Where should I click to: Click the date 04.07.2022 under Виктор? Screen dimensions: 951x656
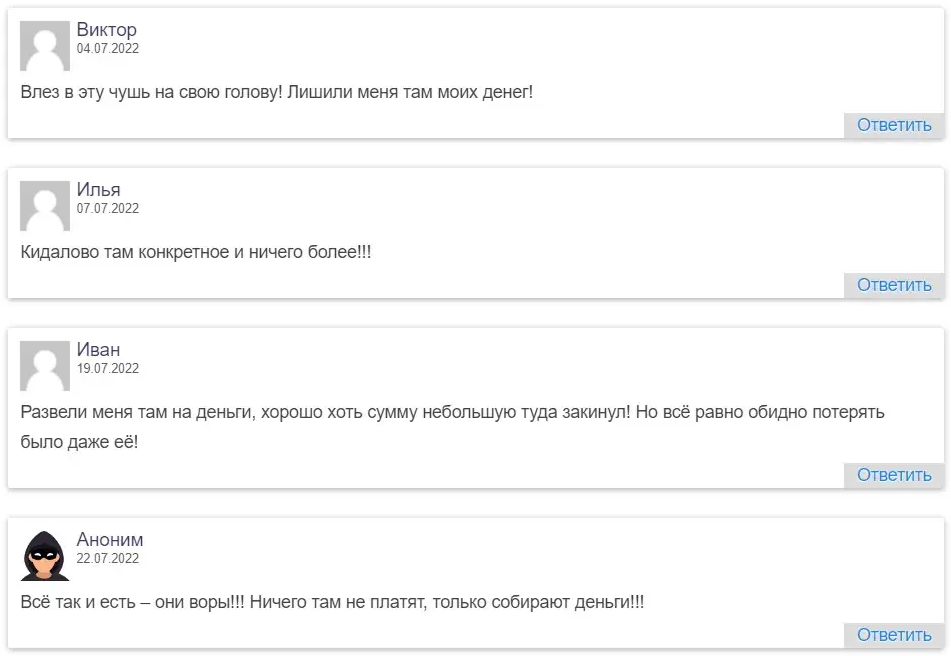point(106,47)
